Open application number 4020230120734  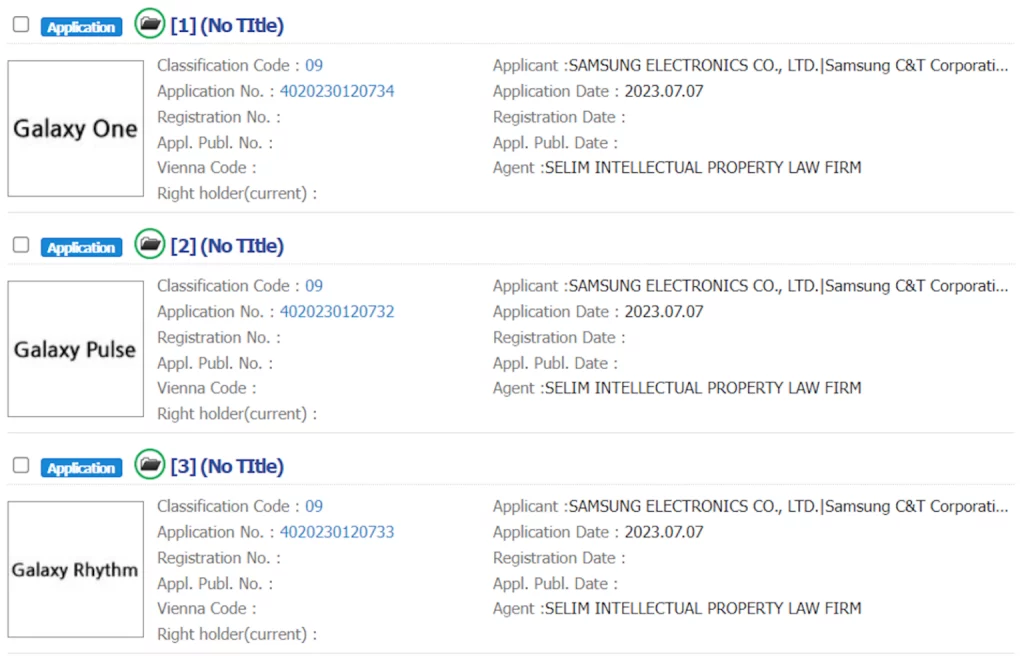337,91
